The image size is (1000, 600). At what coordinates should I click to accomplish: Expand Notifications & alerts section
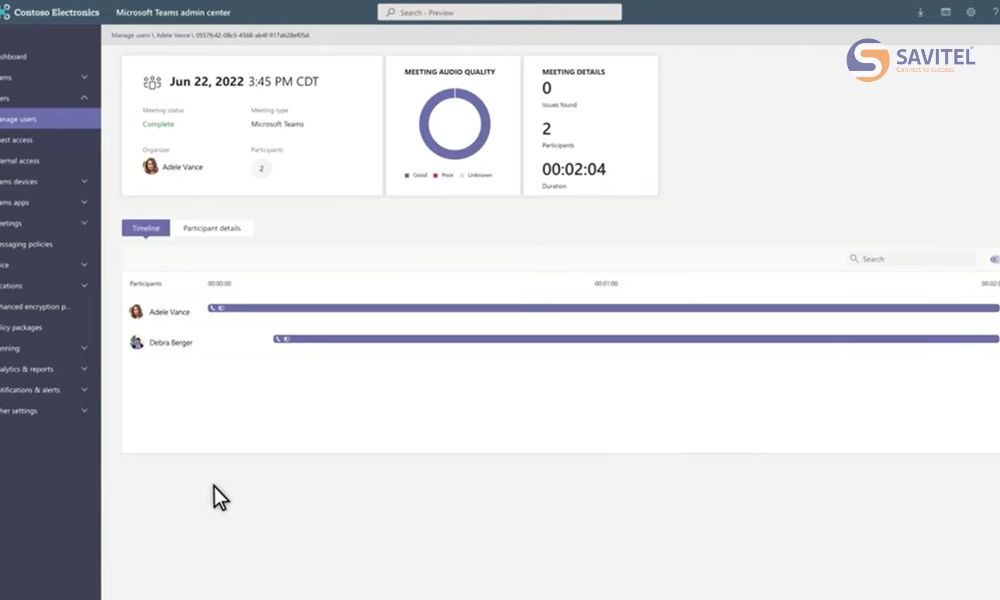tap(84, 390)
